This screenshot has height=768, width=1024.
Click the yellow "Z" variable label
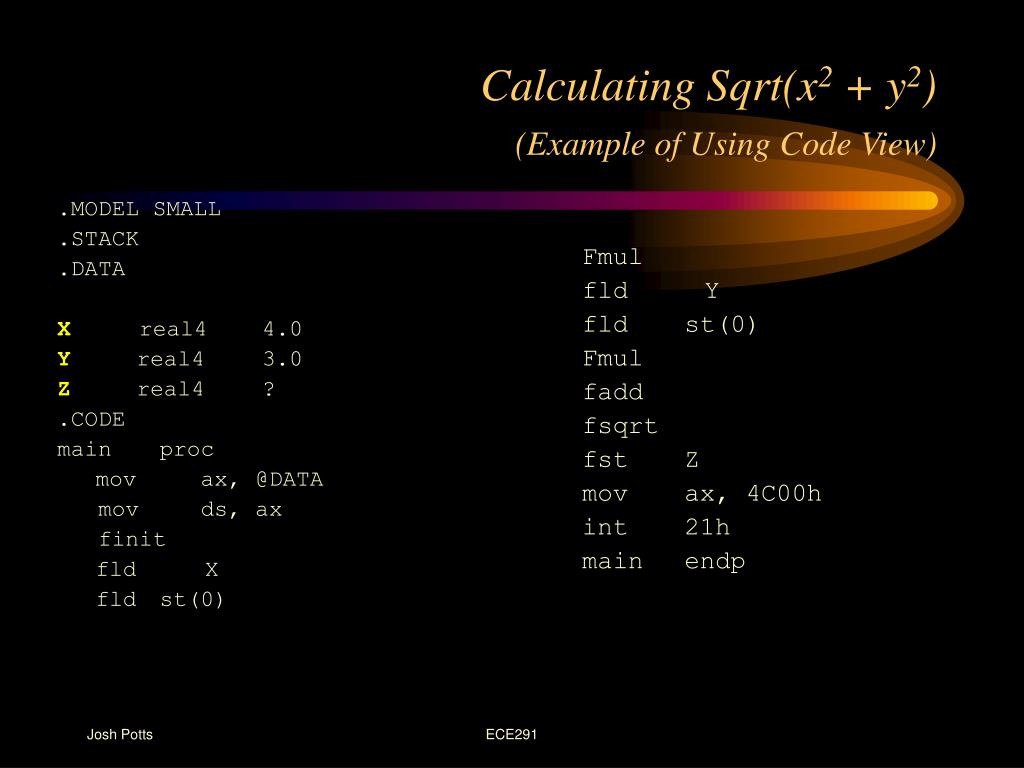[64, 389]
